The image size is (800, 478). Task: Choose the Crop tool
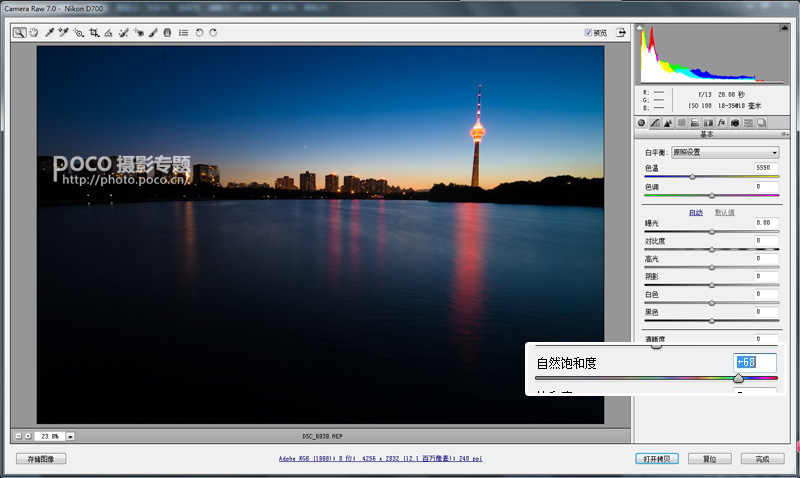click(94, 33)
